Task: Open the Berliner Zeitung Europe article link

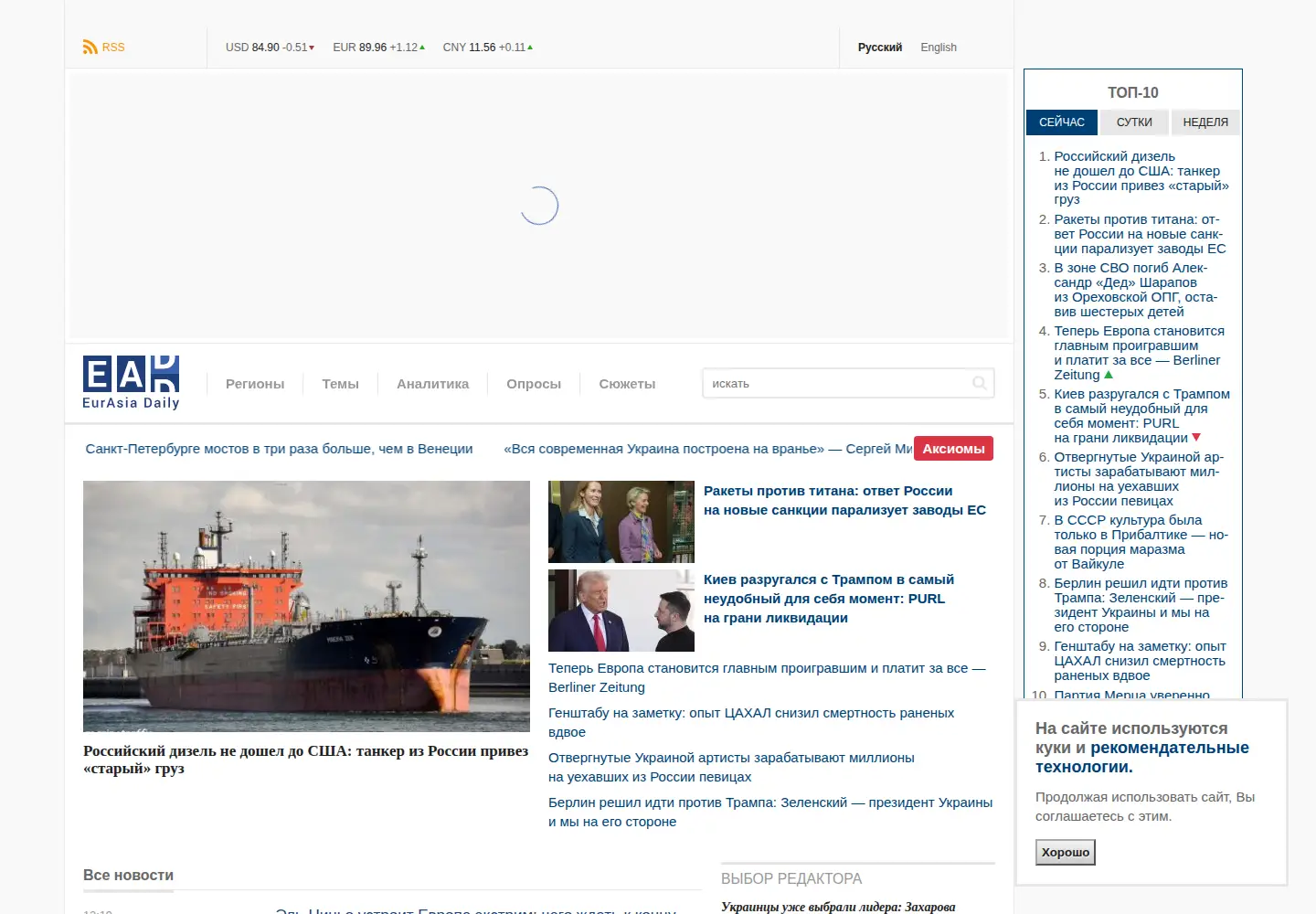Action: [767, 678]
